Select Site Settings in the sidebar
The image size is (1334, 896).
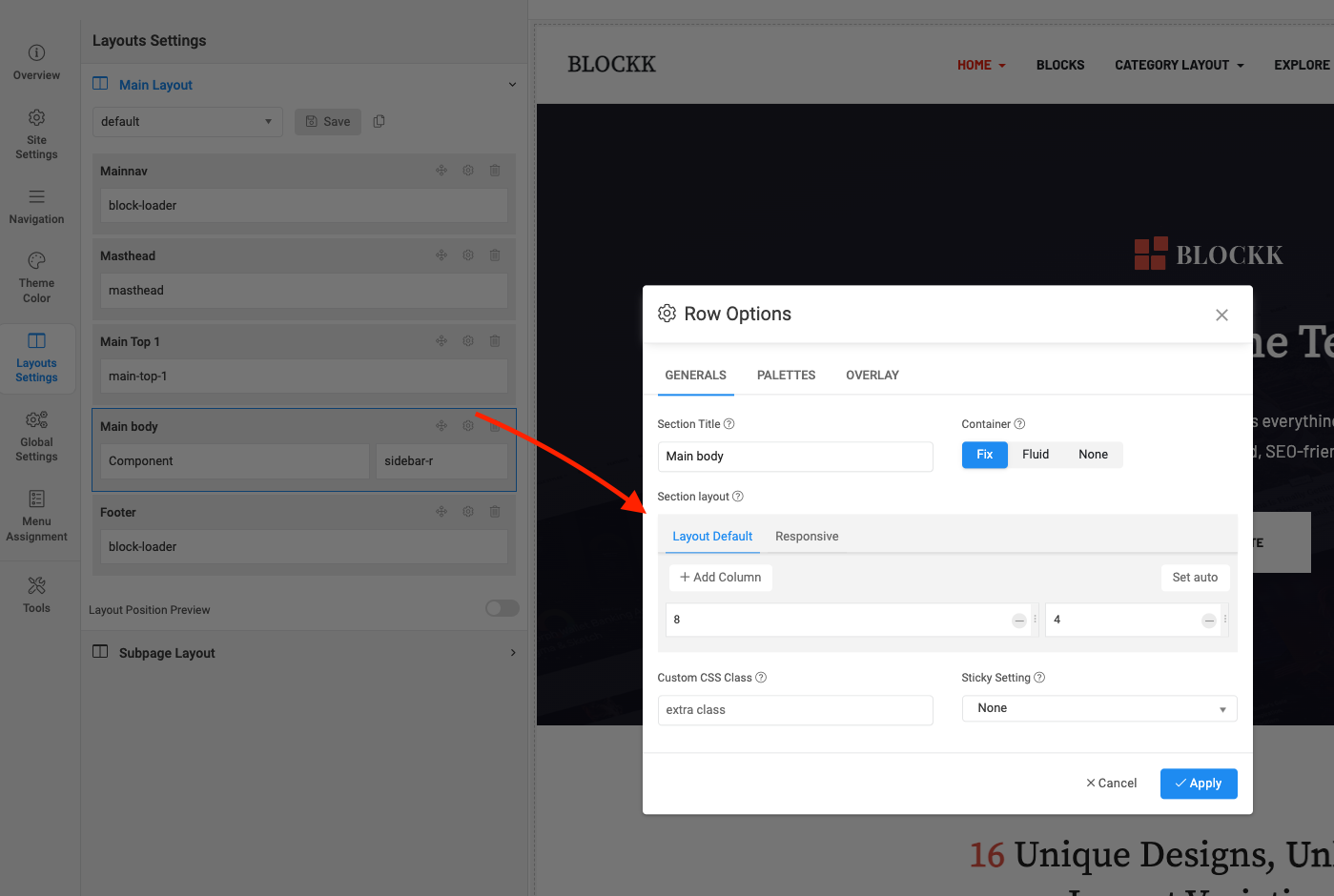[36, 133]
